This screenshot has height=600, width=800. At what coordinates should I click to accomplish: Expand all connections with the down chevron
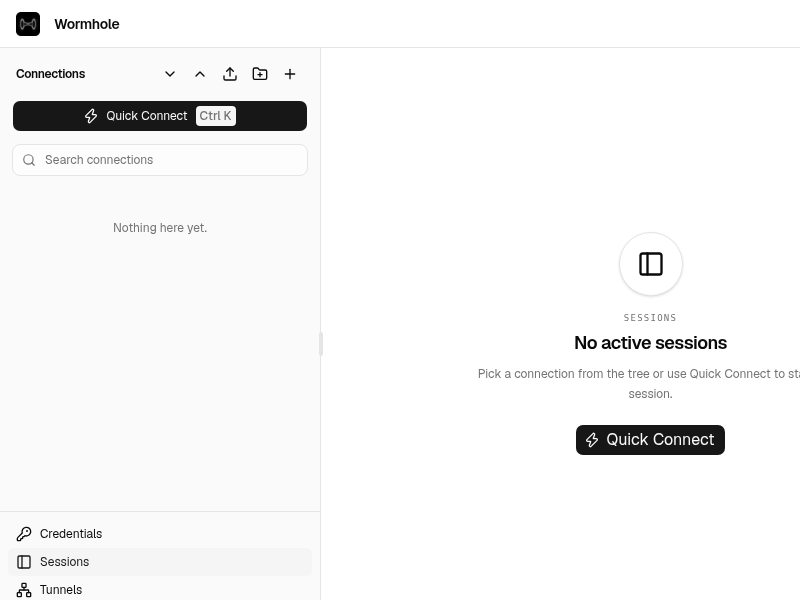[170, 74]
